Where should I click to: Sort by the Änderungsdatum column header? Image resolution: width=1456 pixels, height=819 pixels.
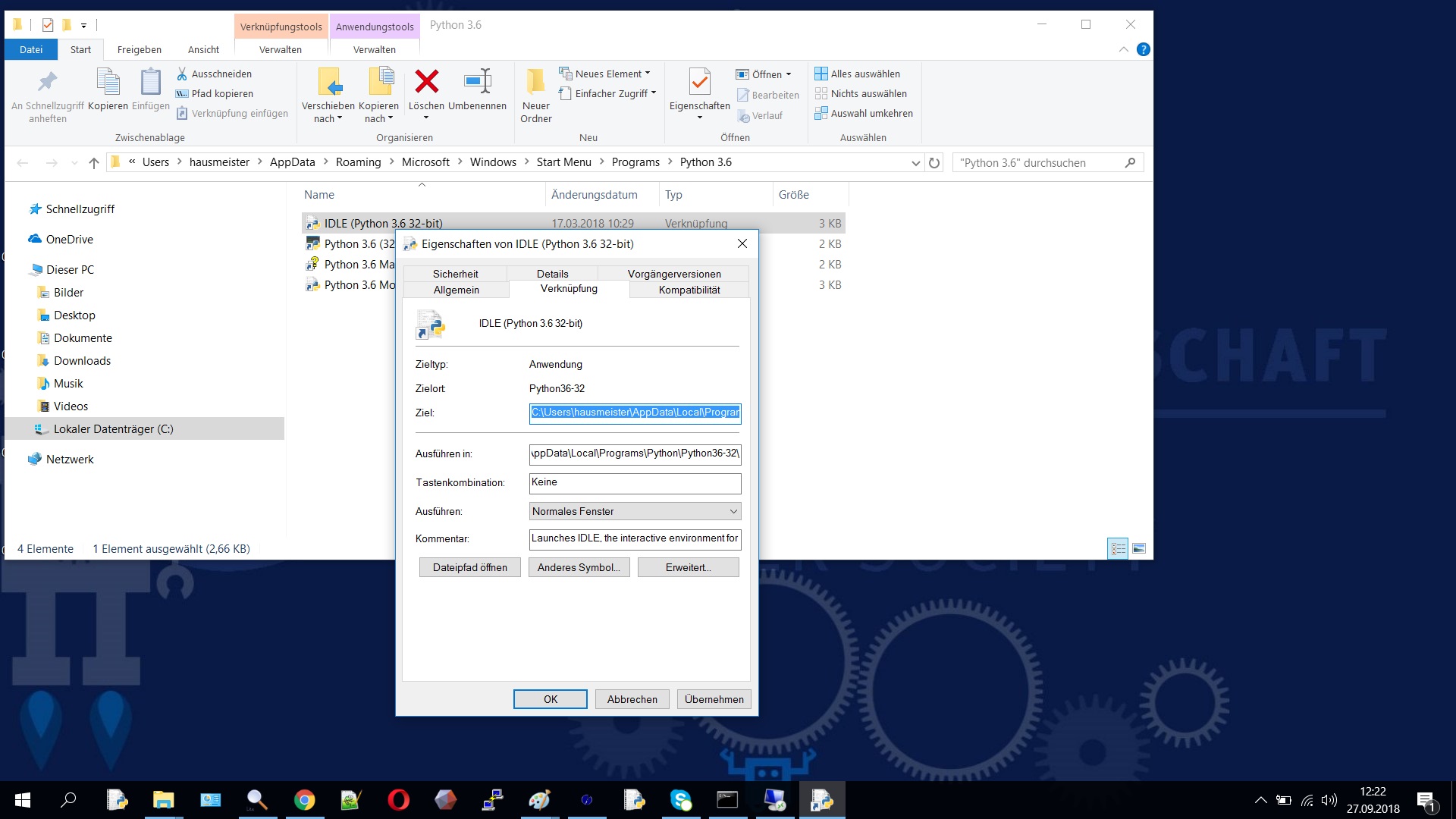click(x=595, y=195)
